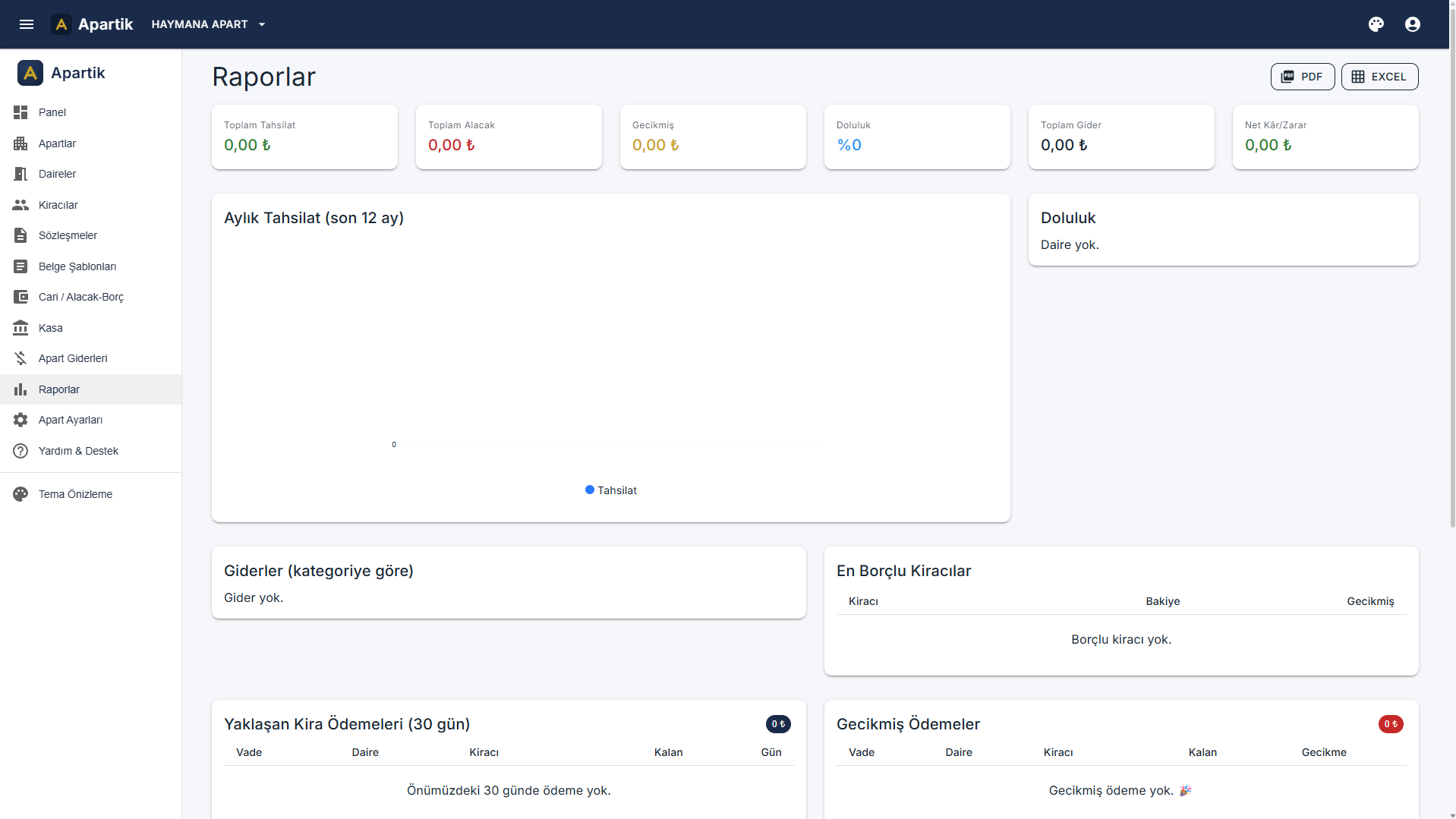Click the Tema Önizleme palette icon

[x=20, y=494]
